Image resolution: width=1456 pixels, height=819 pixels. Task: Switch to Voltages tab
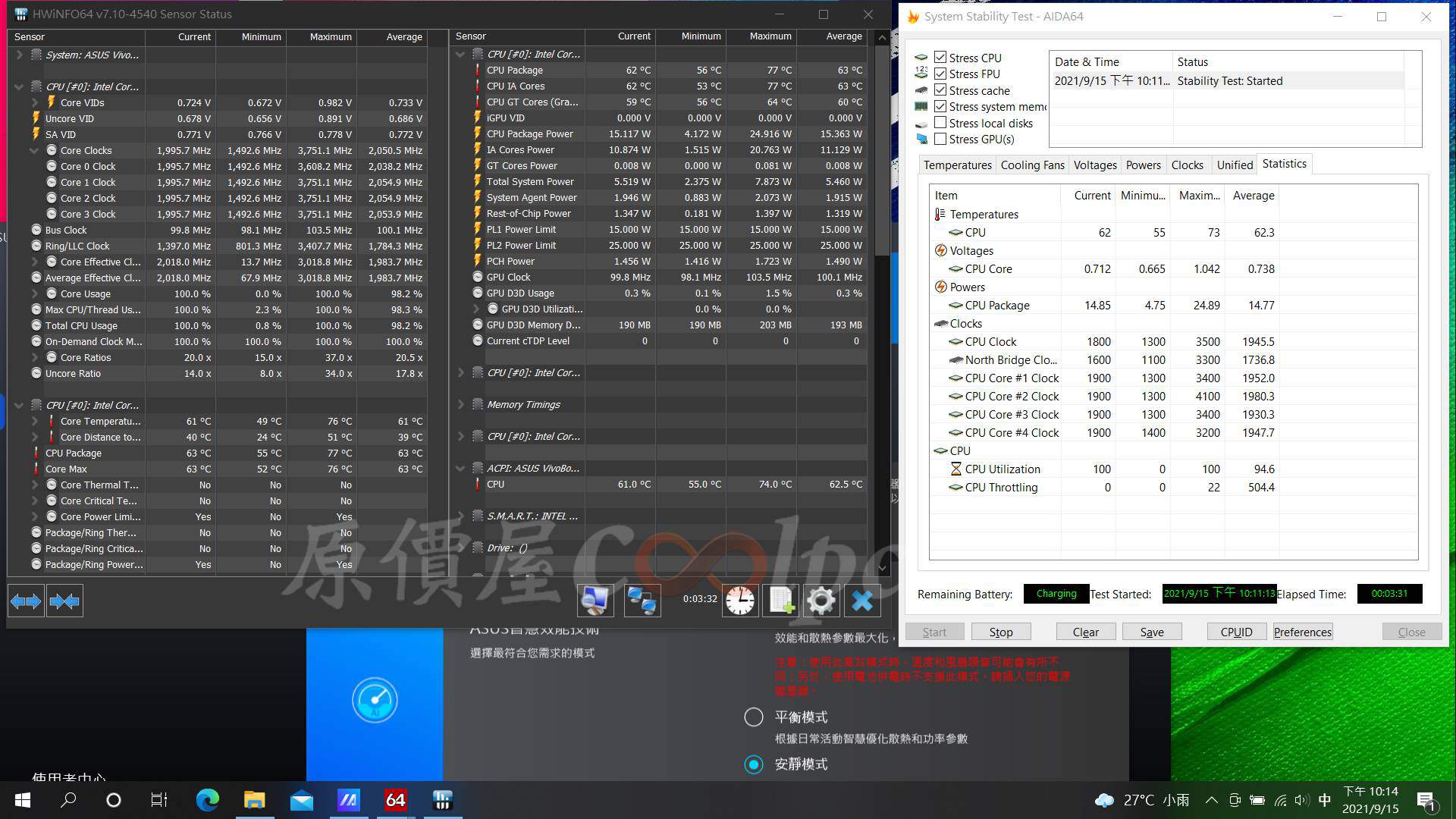pyautogui.click(x=1095, y=165)
